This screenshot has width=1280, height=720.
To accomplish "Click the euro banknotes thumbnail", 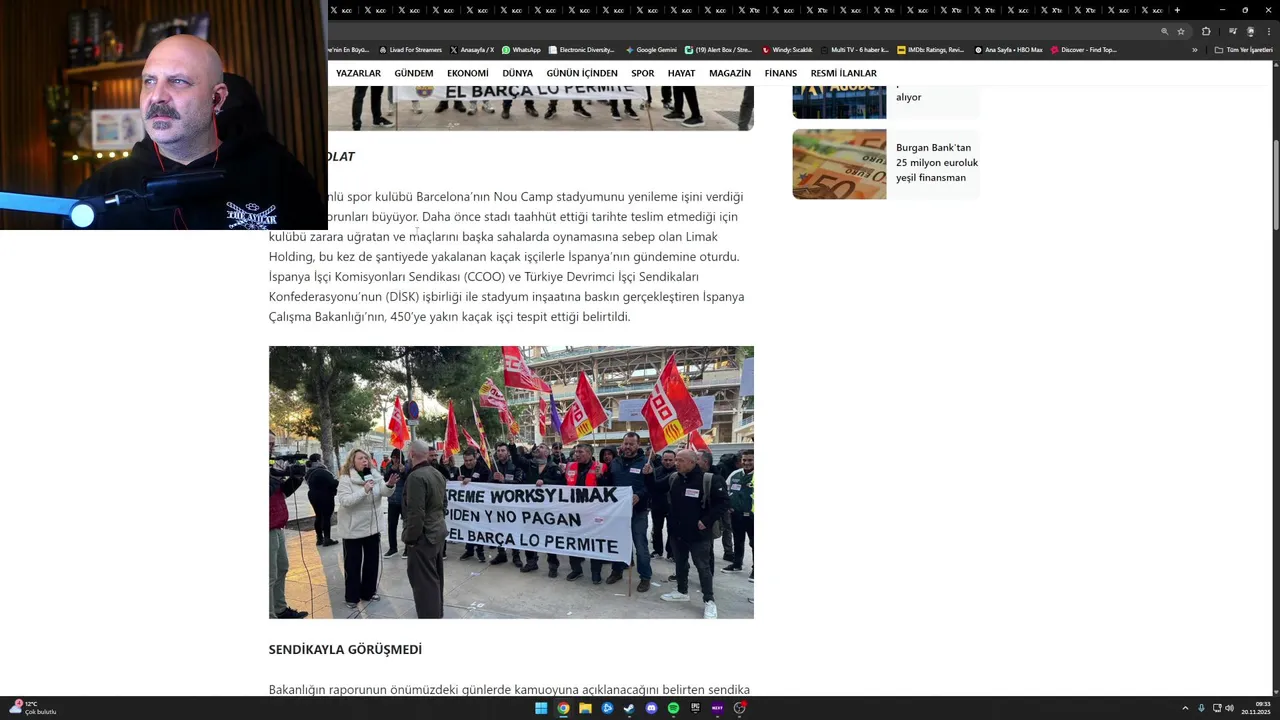I will (x=839, y=164).
